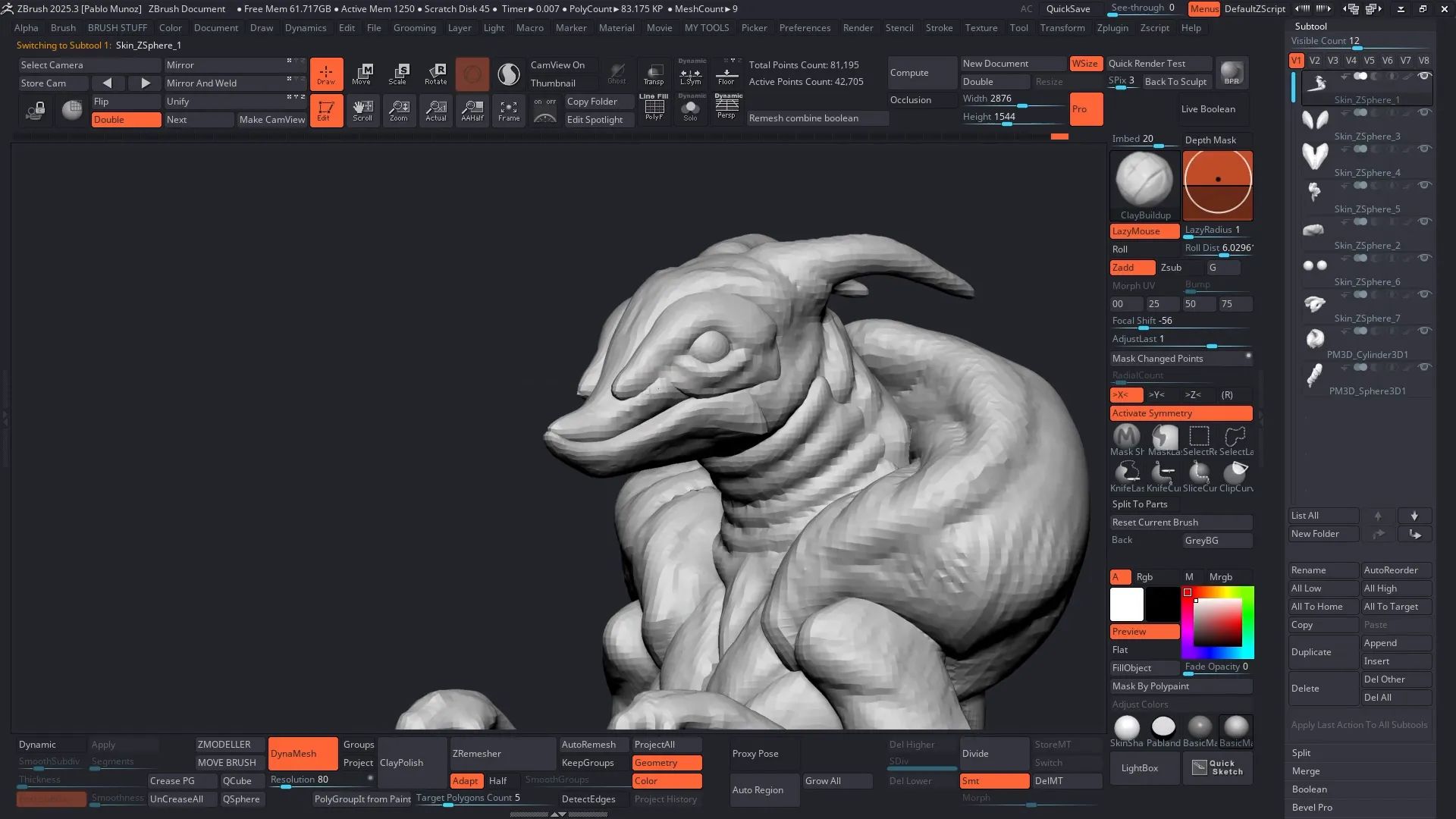
Task: Expand the Boolean section
Action: pyautogui.click(x=1309, y=789)
